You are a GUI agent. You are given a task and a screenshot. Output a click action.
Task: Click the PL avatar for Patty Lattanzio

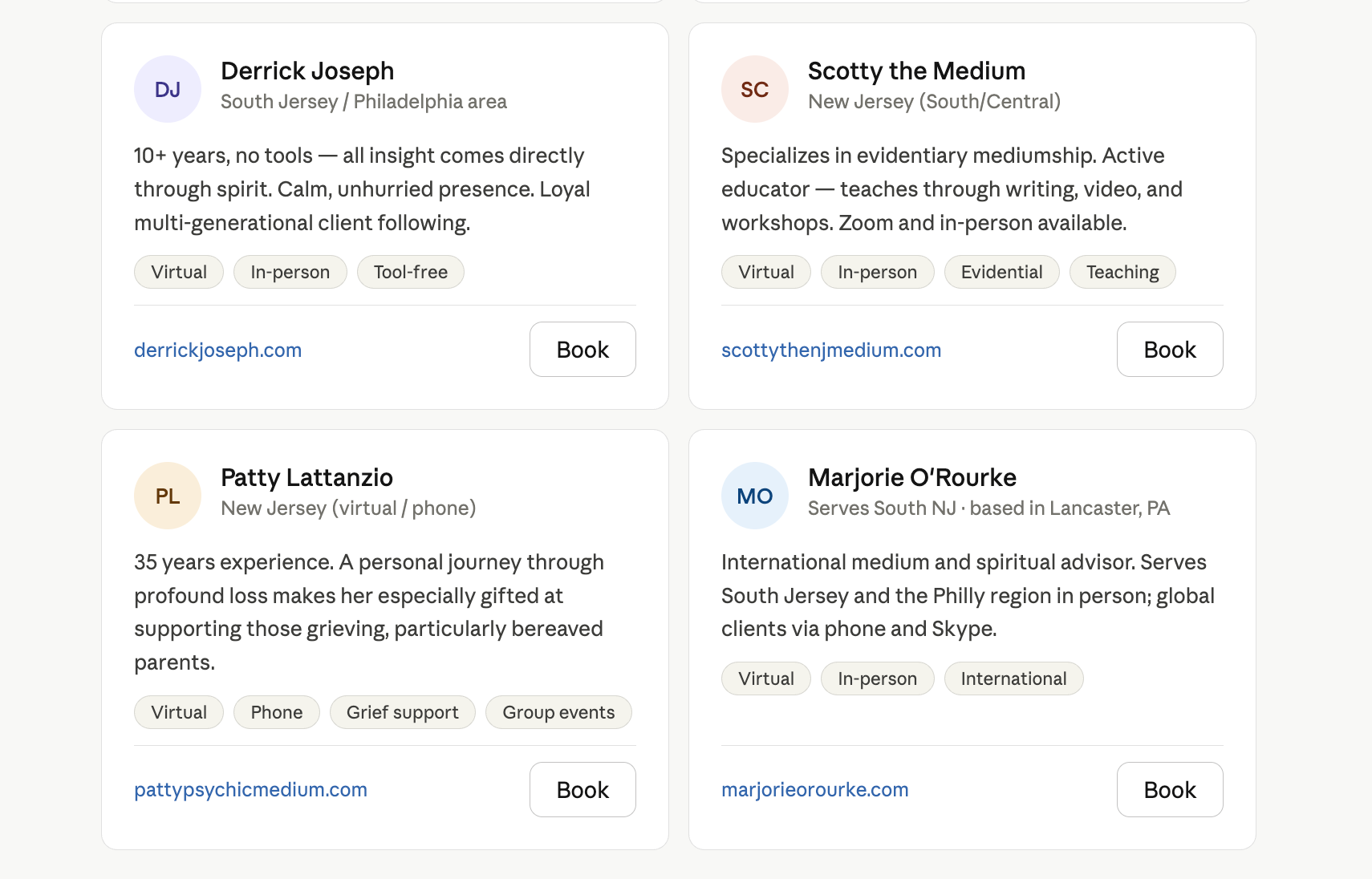[168, 496]
